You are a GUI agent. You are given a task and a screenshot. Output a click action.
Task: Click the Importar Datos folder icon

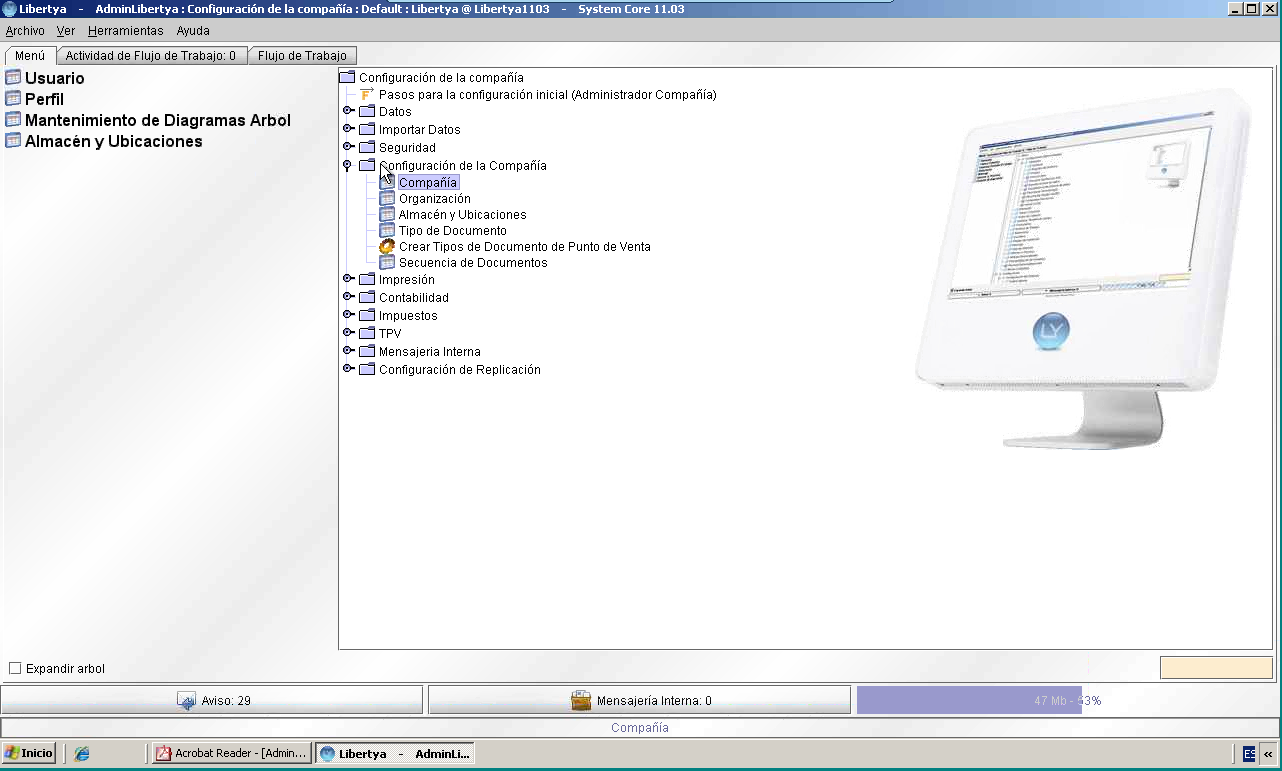pyautogui.click(x=367, y=129)
